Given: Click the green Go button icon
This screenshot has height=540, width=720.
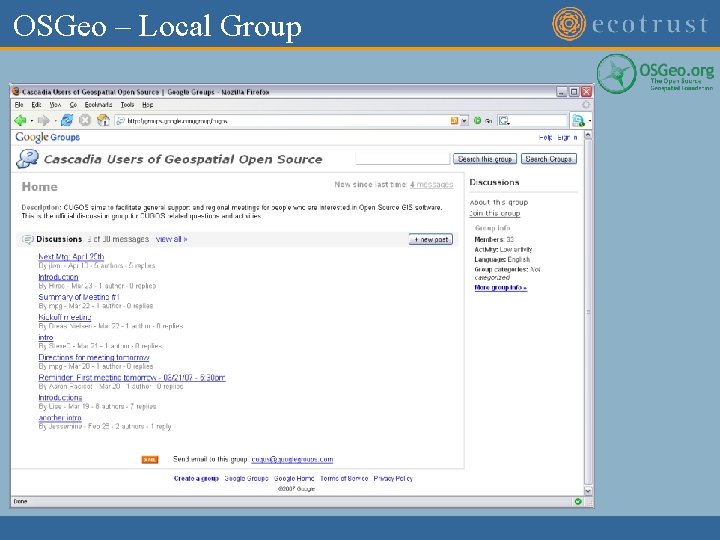Looking at the screenshot, I should click(478, 121).
